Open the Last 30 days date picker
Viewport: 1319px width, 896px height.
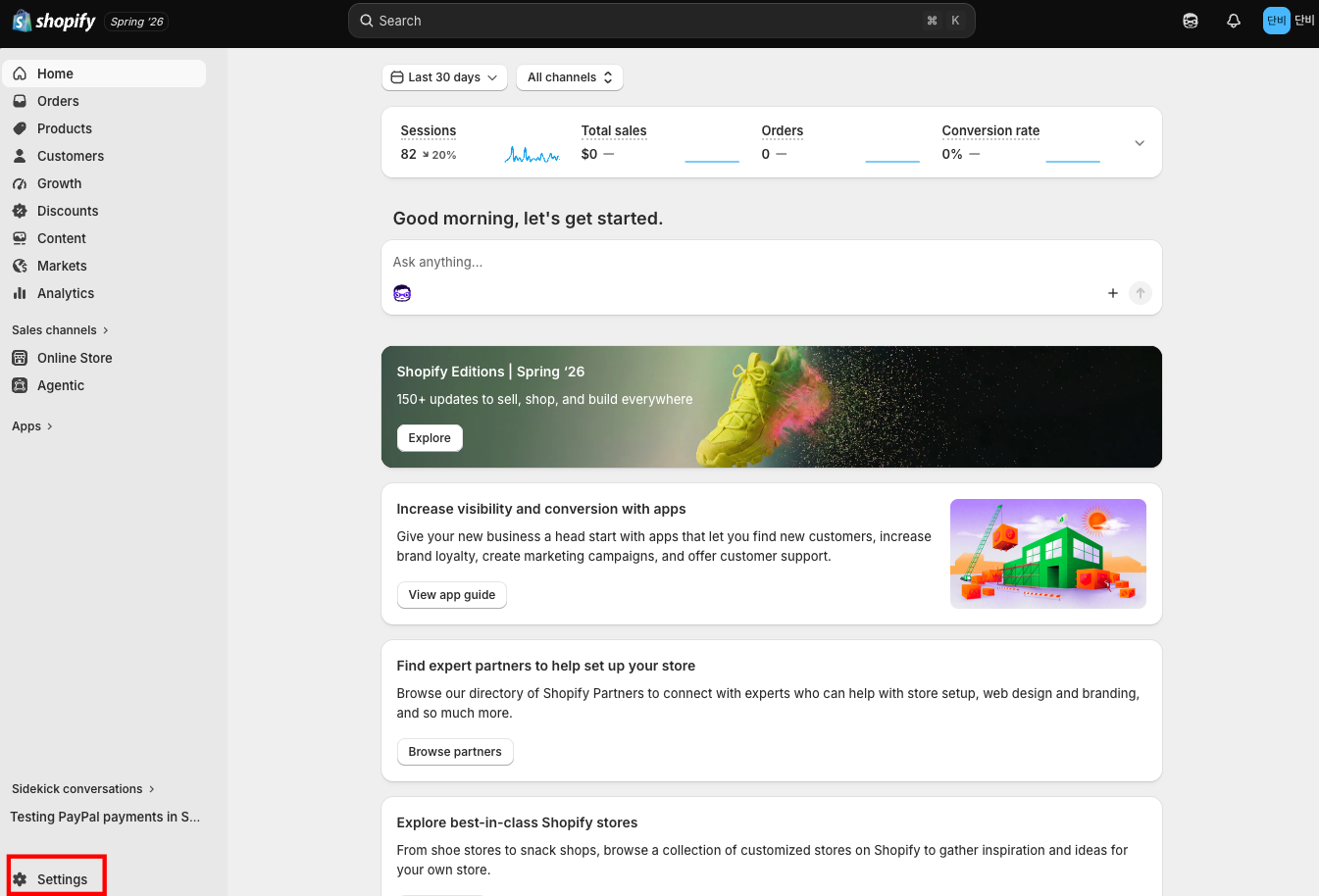(x=444, y=77)
